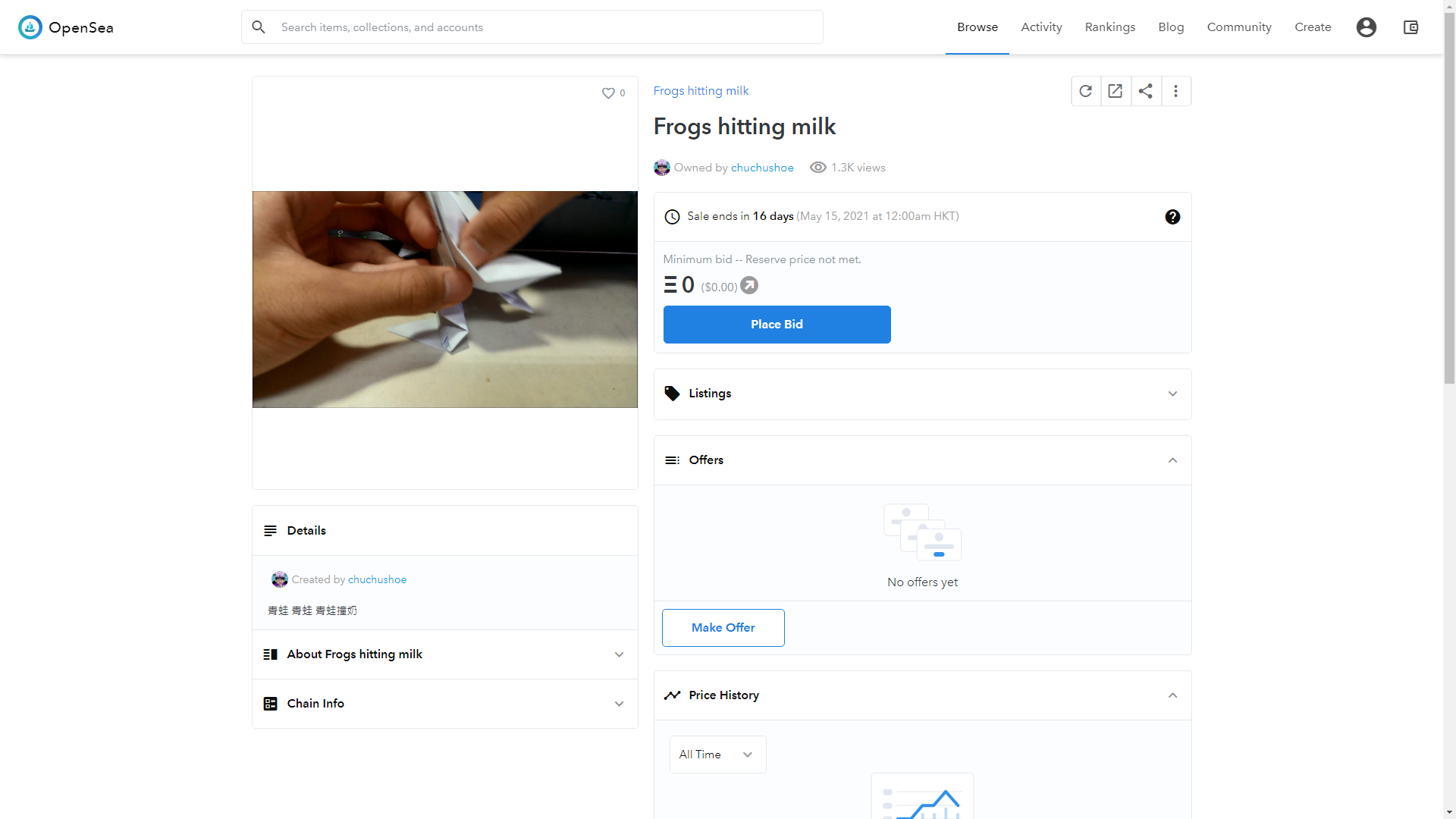Open the more options kebab menu
The height and width of the screenshot is (819, 1456).
pos(1176,91)
